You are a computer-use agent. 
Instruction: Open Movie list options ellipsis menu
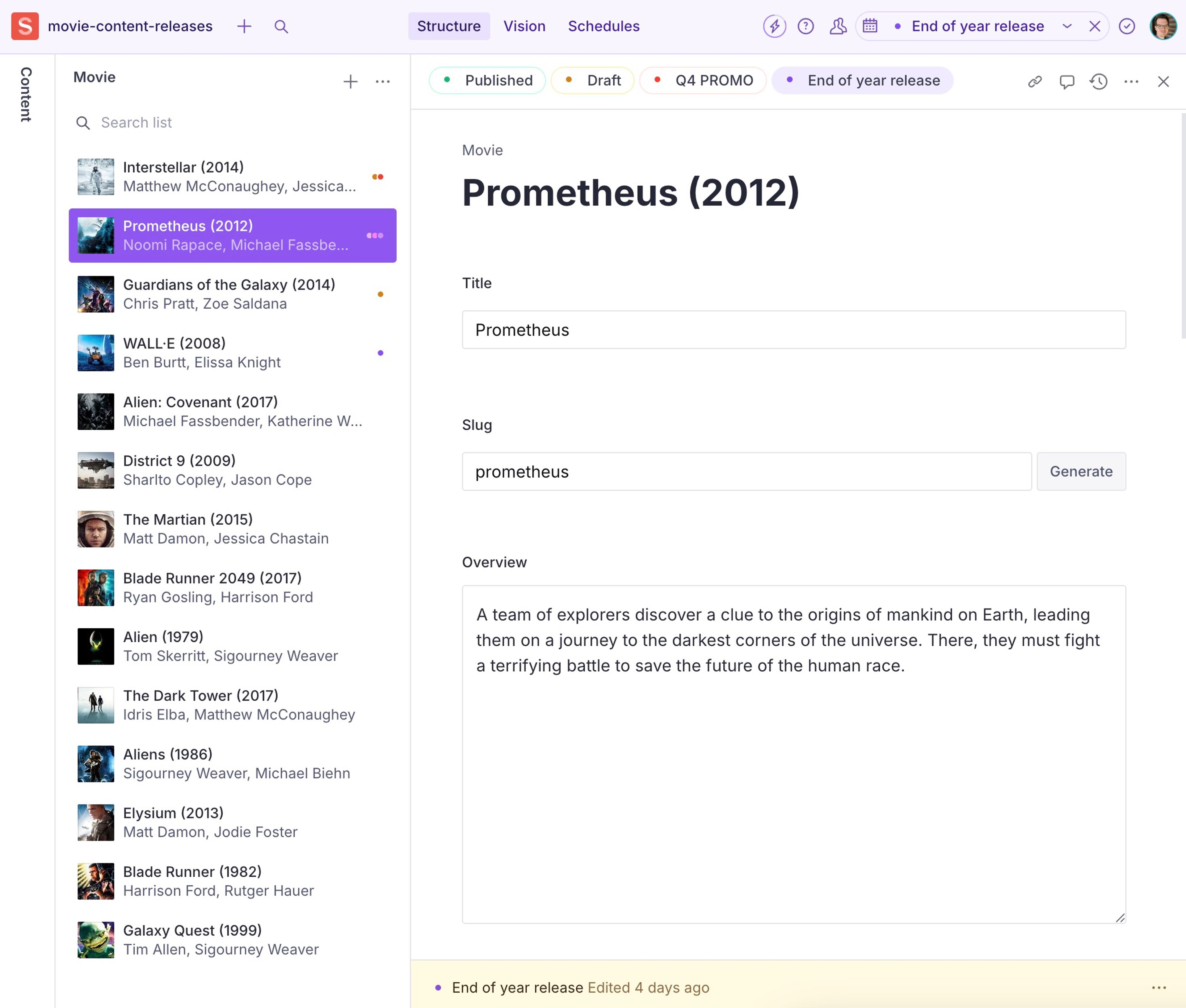[x=383, y=82]
